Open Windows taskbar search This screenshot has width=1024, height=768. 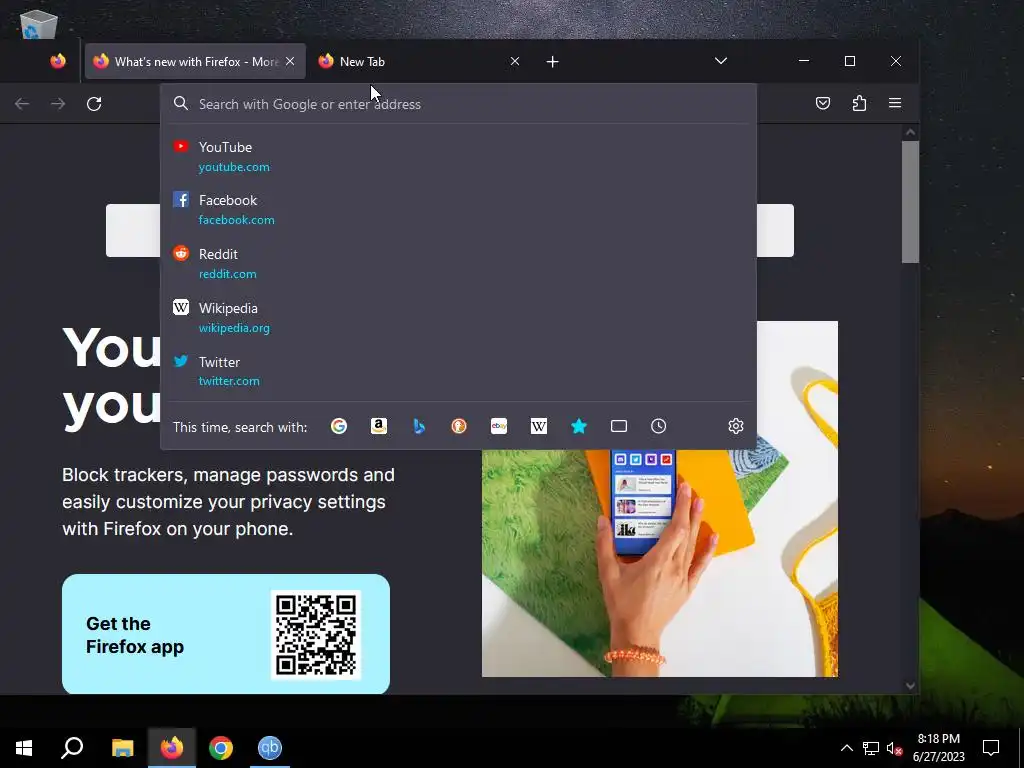[72, 748]
